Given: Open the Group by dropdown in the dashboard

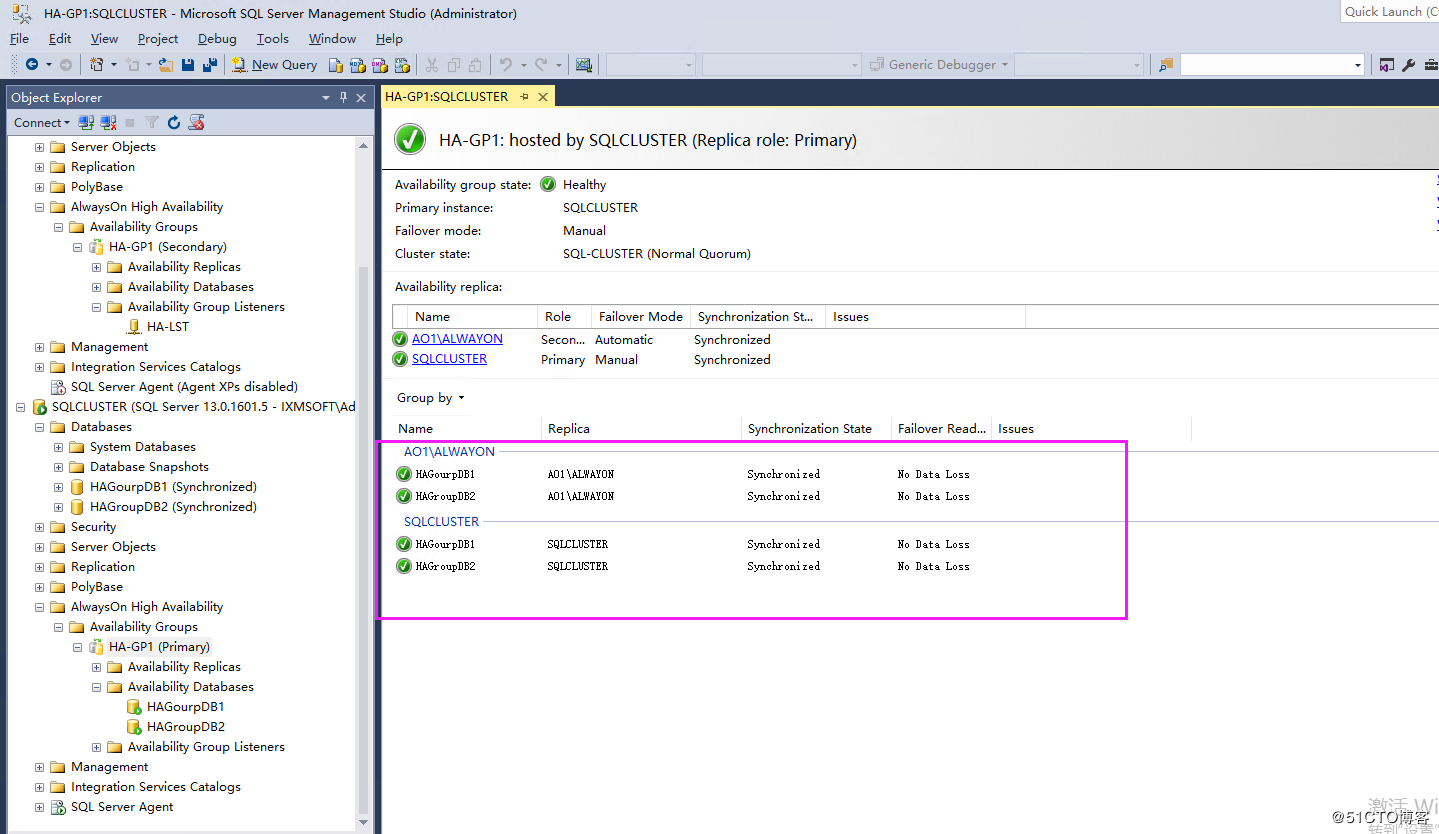Looking at the screenshot, I should (x=430, y=397).
